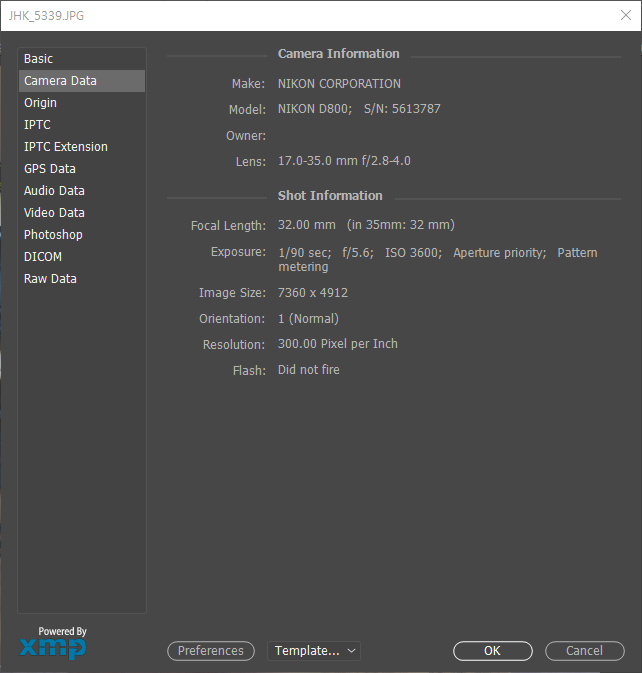The height and width of the screenshot is (673, 642).
Task: Select the NIKON D800 model text
Action: (315, 109)
